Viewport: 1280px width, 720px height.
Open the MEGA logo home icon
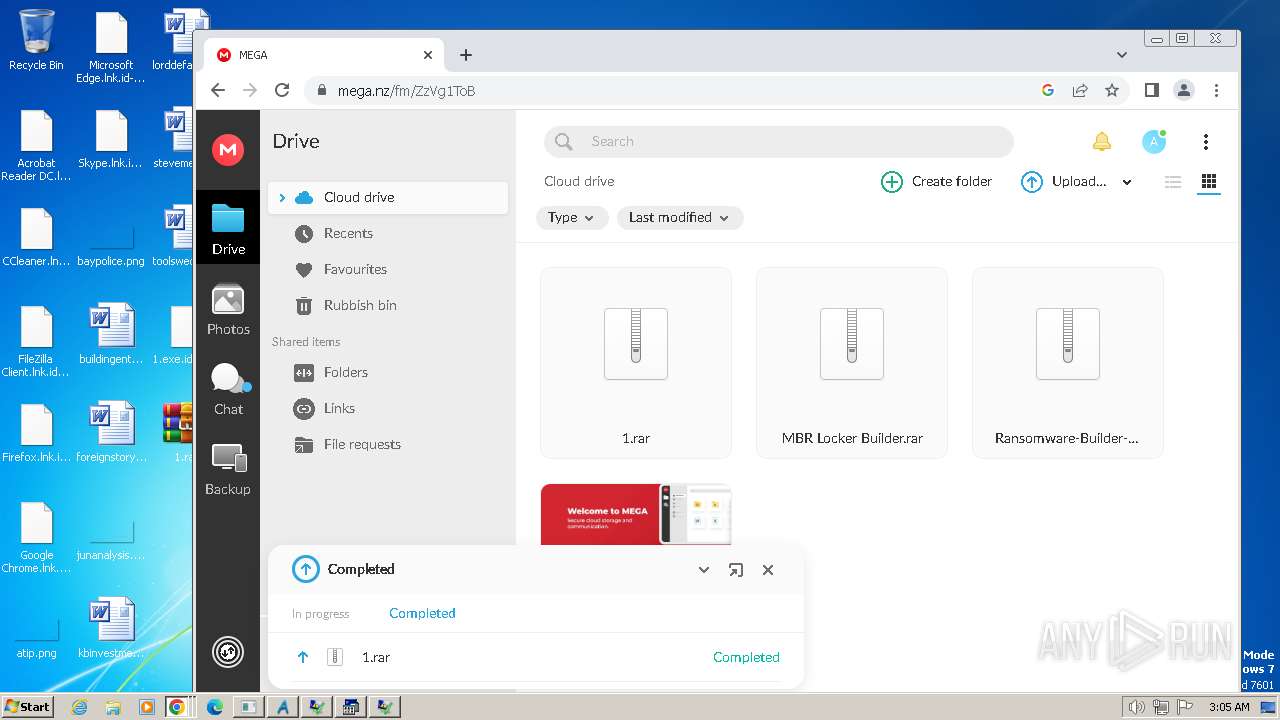coord(228,150)
